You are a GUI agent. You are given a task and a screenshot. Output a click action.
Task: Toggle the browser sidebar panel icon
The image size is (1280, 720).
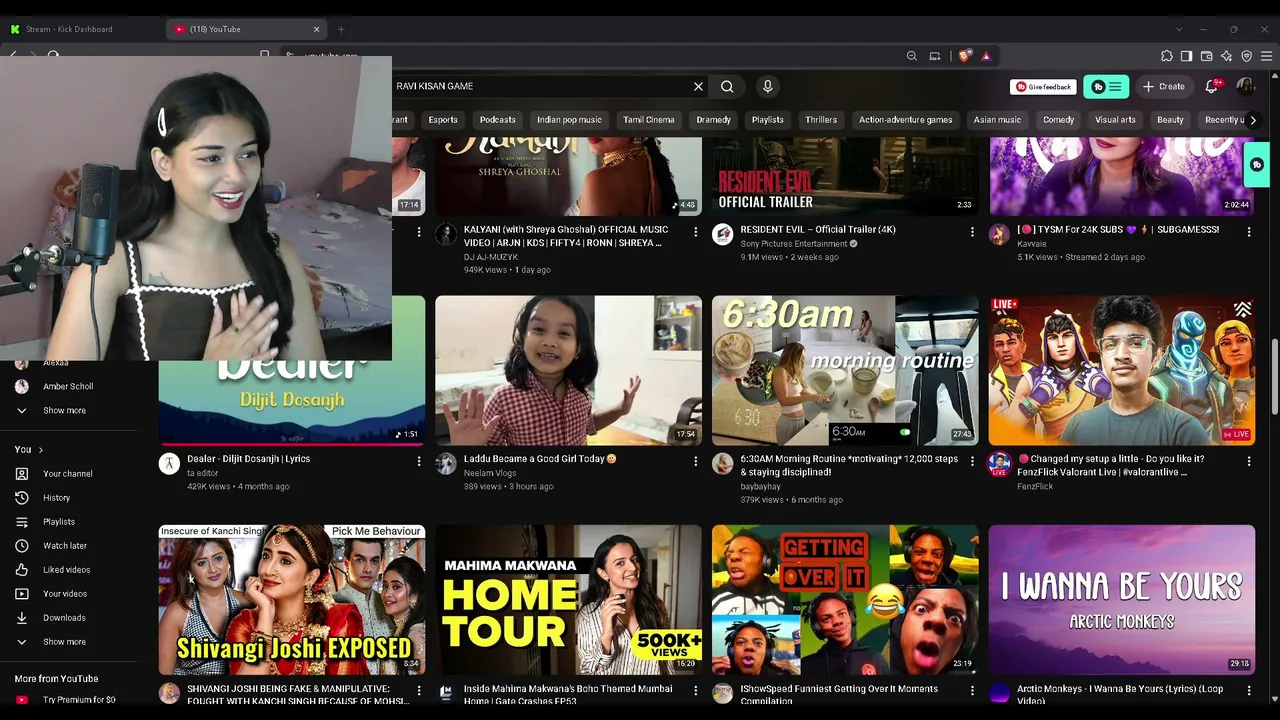pyautogui.click(x=1187, y=56)
